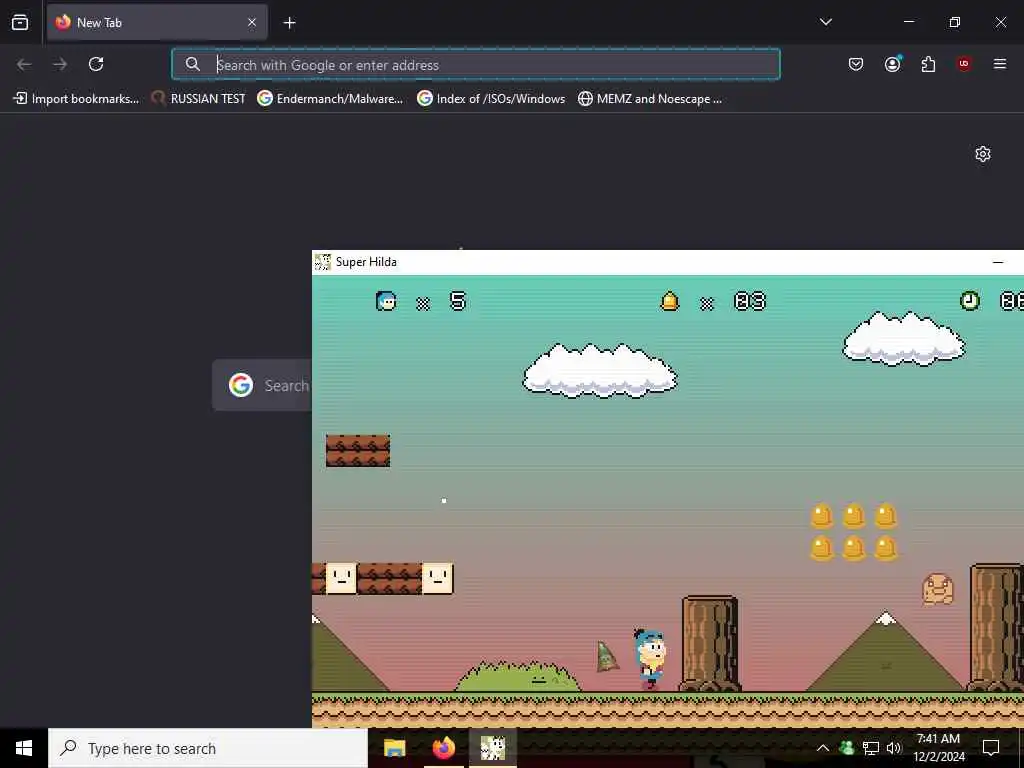Focus the Firefox address bar
Image resolution: width=1024 pixels, height=768 pixels.
476,64
